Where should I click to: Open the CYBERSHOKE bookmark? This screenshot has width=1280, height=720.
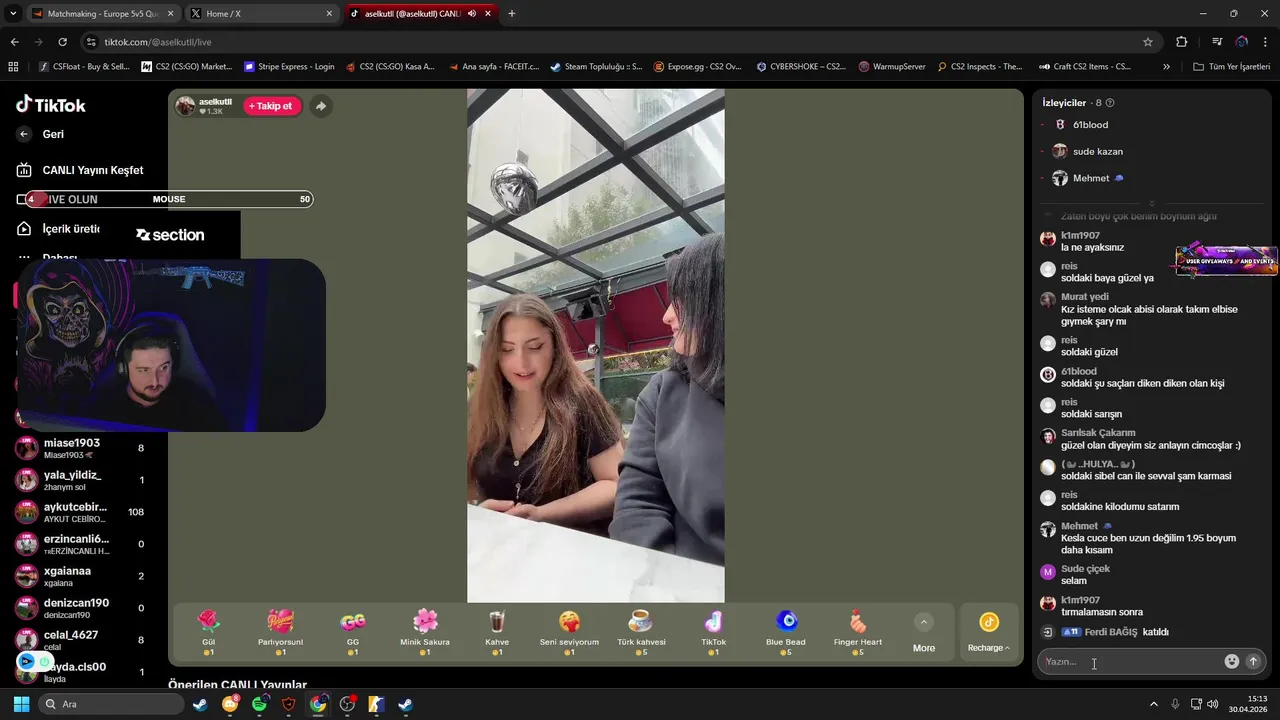801,67
